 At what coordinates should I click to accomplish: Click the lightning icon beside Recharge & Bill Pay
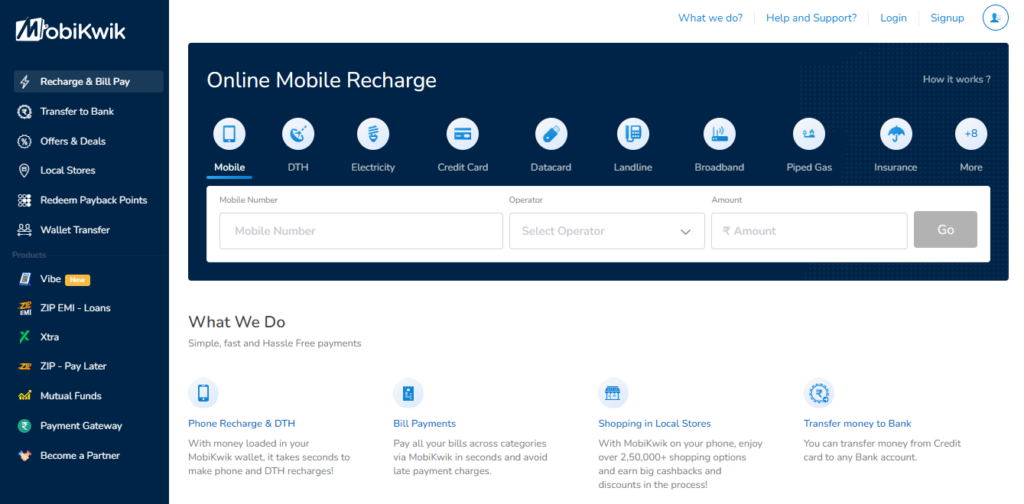click(25, 82)
